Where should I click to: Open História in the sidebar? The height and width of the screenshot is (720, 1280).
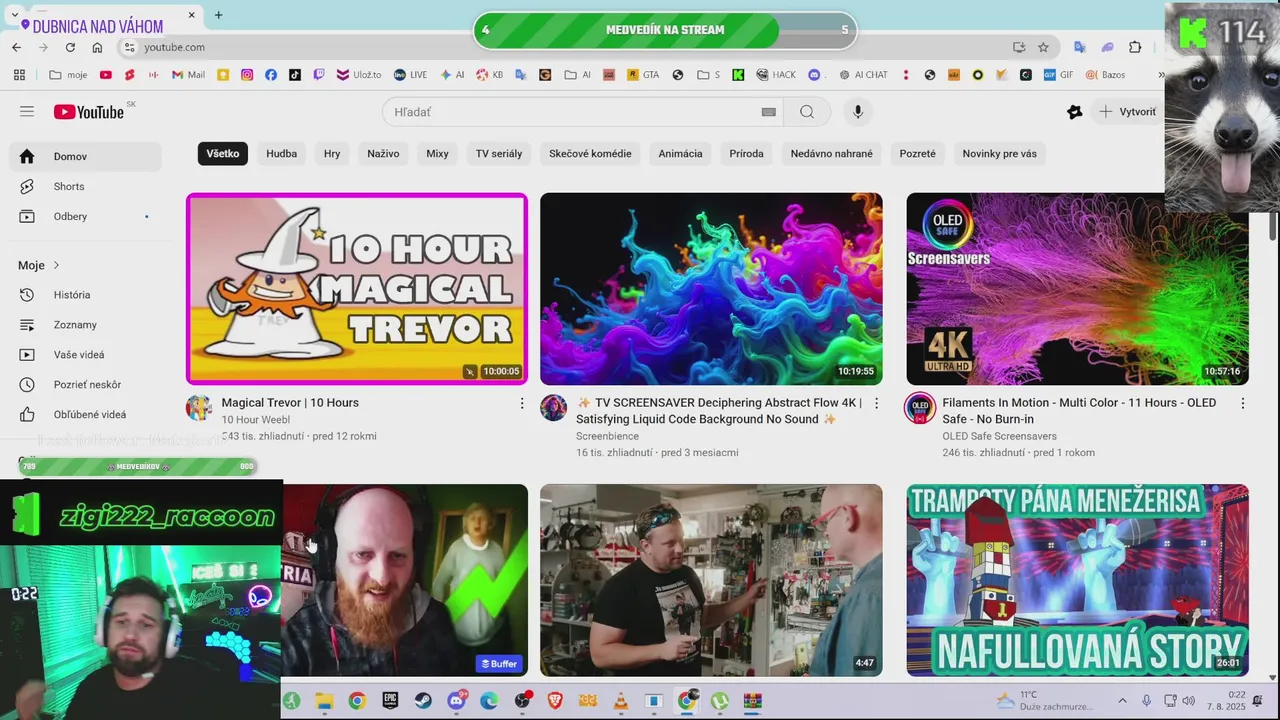point(85,295)
